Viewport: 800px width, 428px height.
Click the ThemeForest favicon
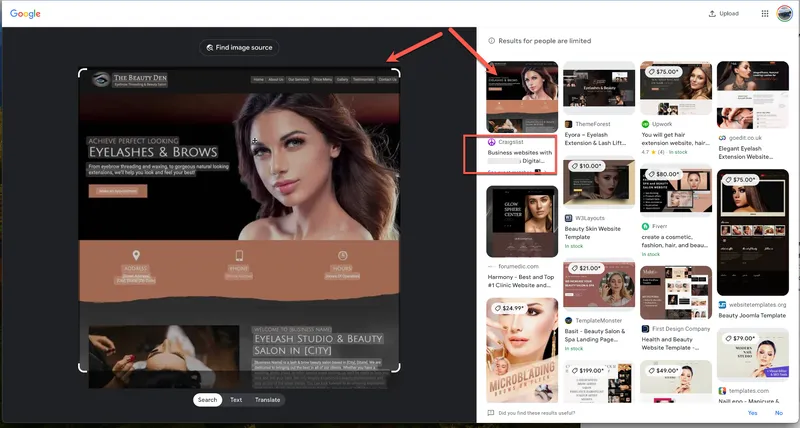[568, 124]
